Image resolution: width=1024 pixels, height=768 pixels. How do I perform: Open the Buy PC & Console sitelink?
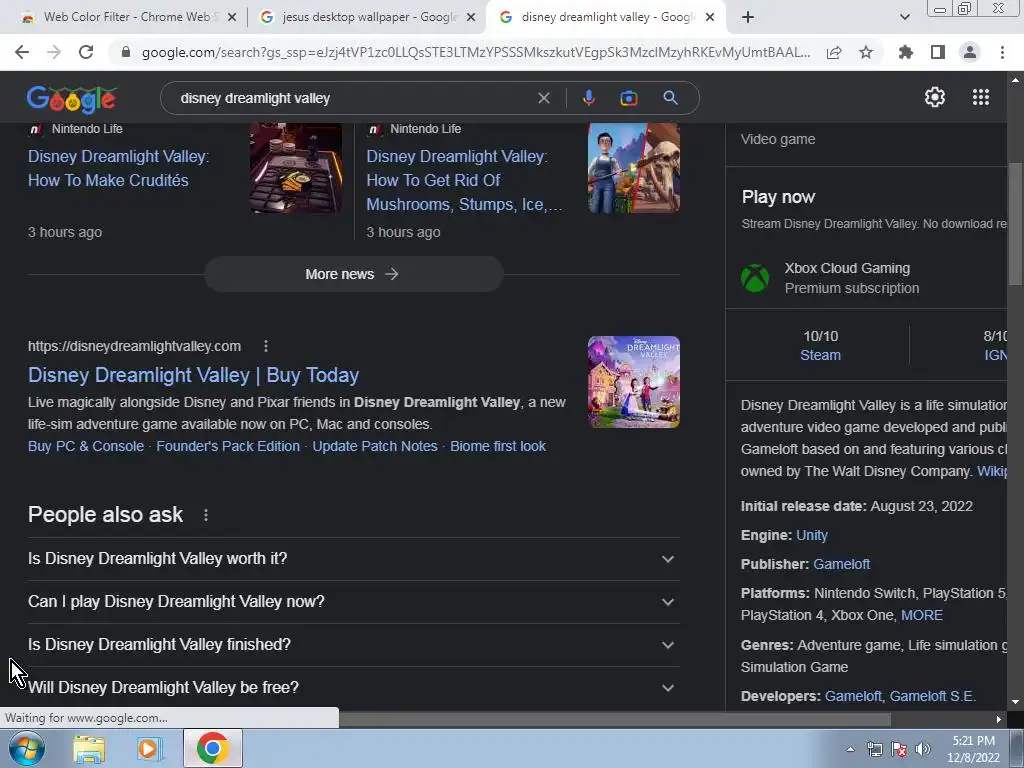click(x=86, y=447)
